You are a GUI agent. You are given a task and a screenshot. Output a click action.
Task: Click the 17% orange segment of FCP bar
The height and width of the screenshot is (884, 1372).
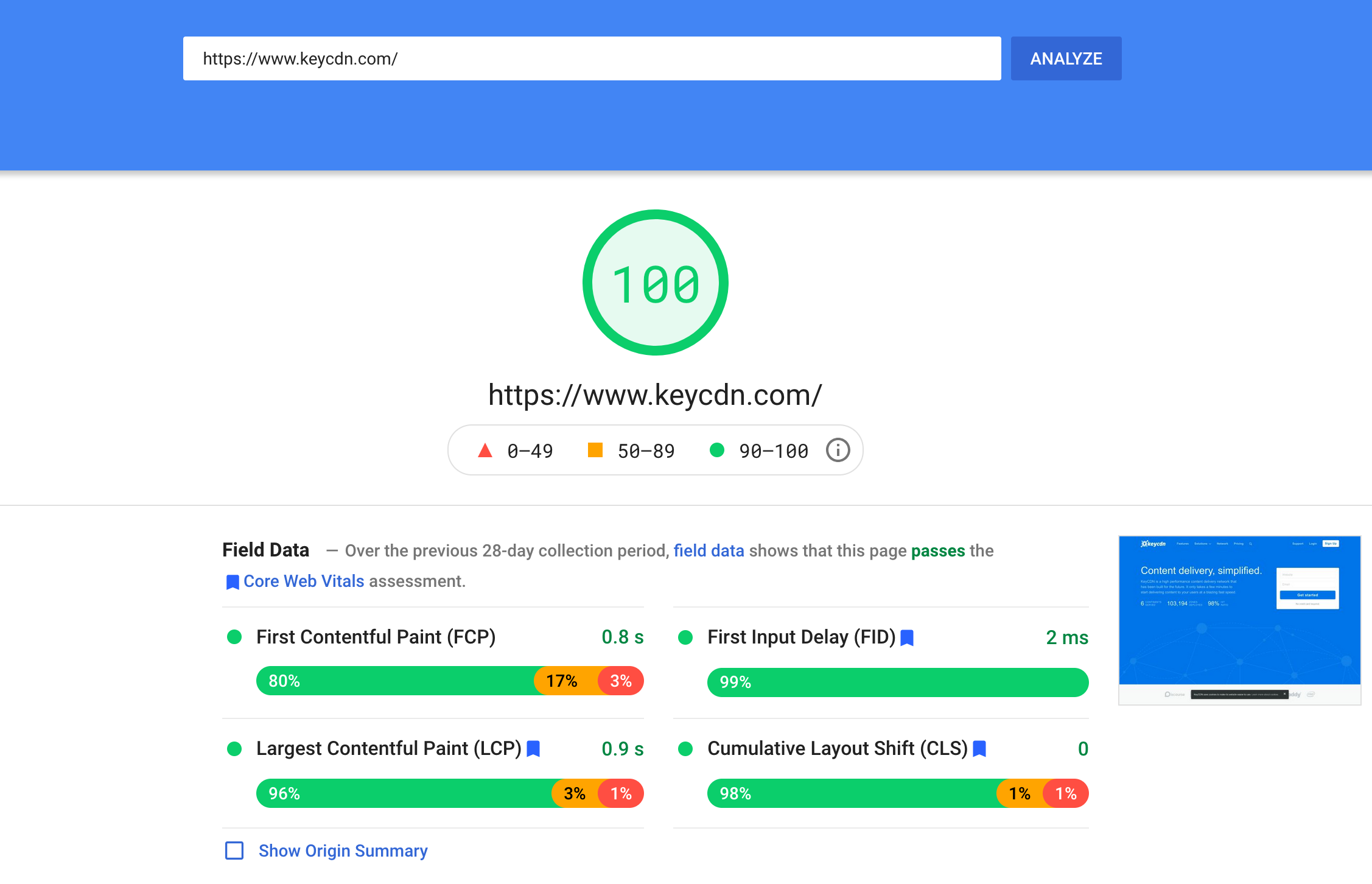click(x=565, y=681)
